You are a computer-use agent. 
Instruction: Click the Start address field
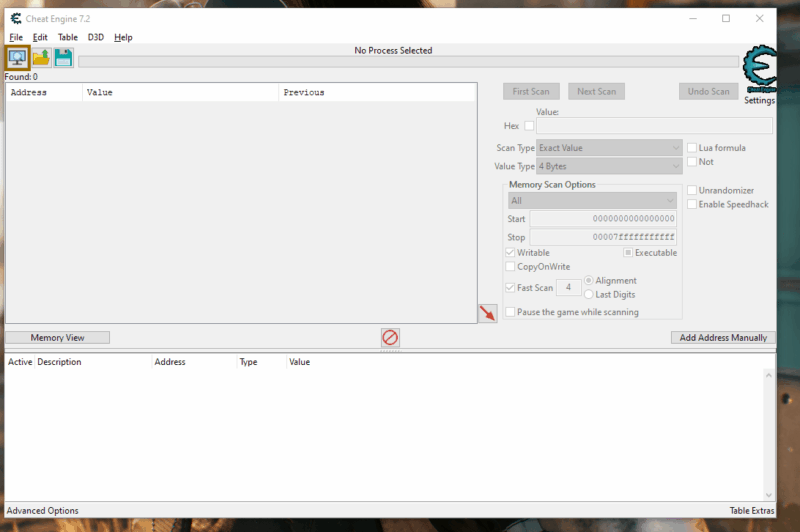click(603, 218)
